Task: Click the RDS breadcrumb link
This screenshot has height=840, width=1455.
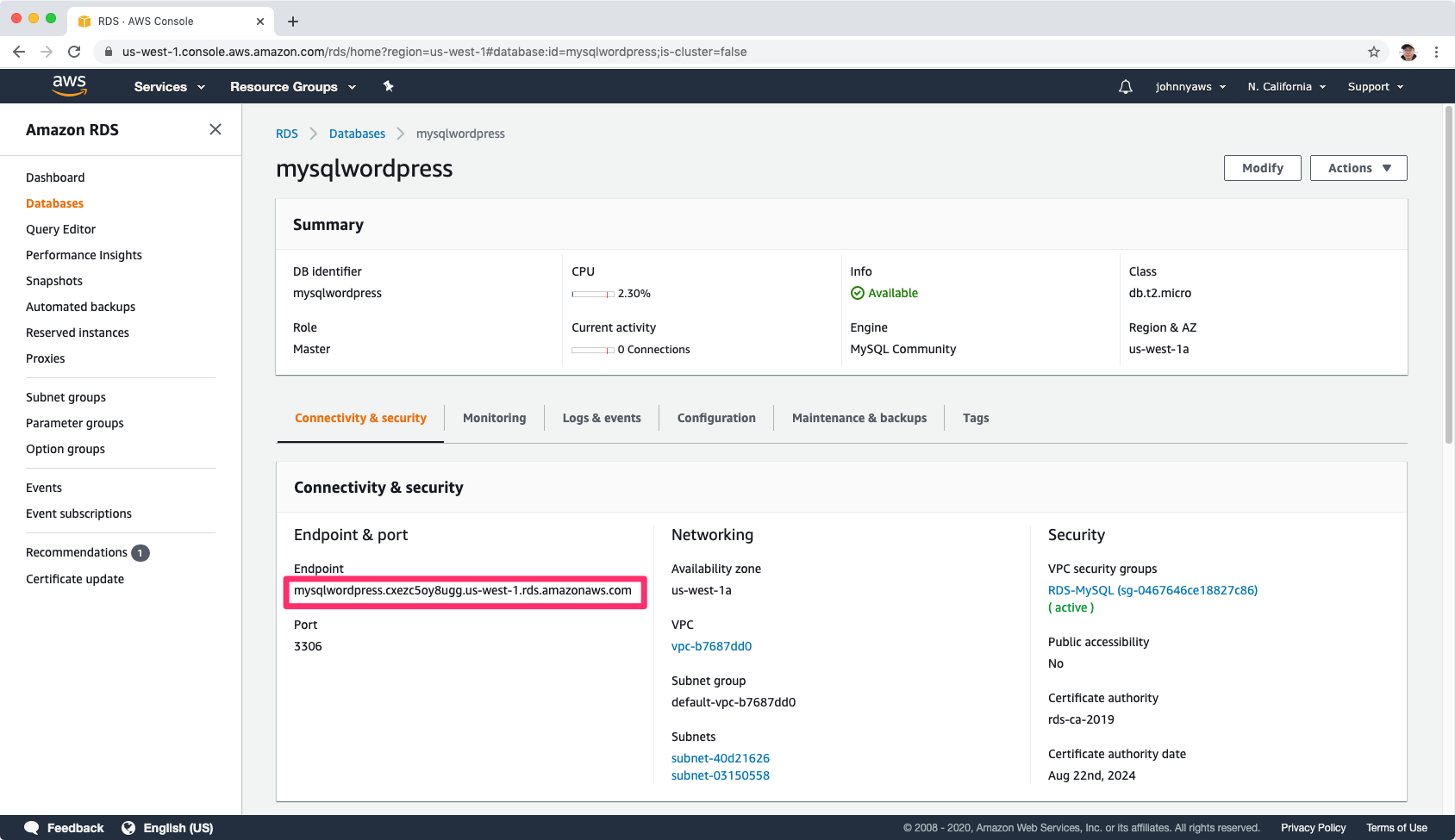Action: pyautogui.click(x=287, y=134)
